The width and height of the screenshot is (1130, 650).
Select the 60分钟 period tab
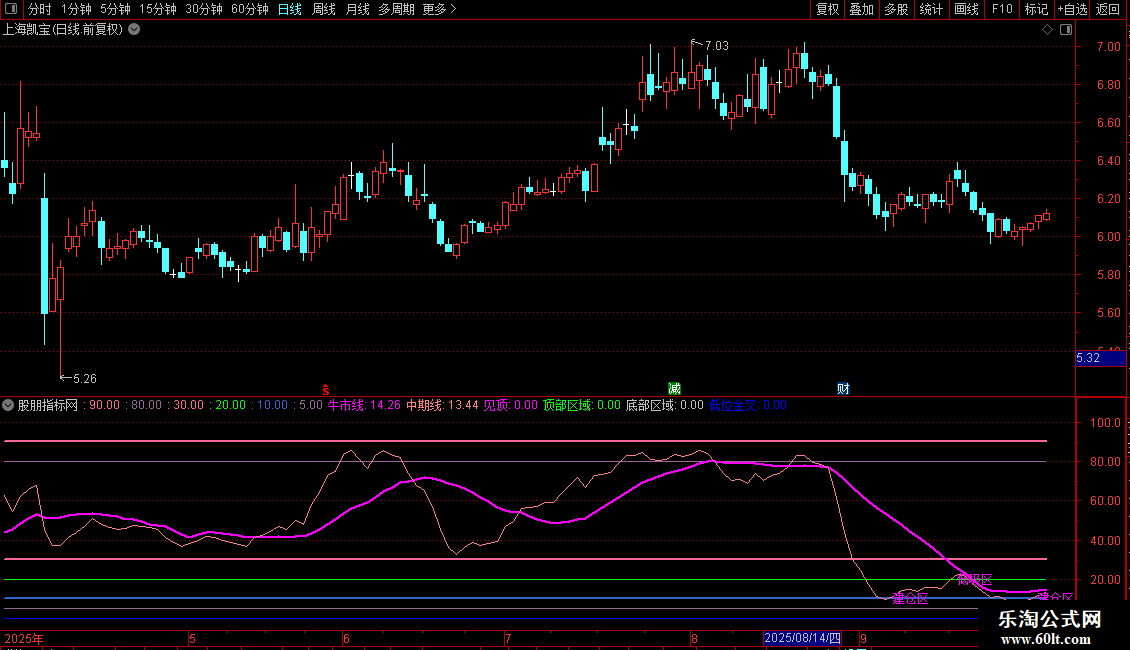click(249, 9)
